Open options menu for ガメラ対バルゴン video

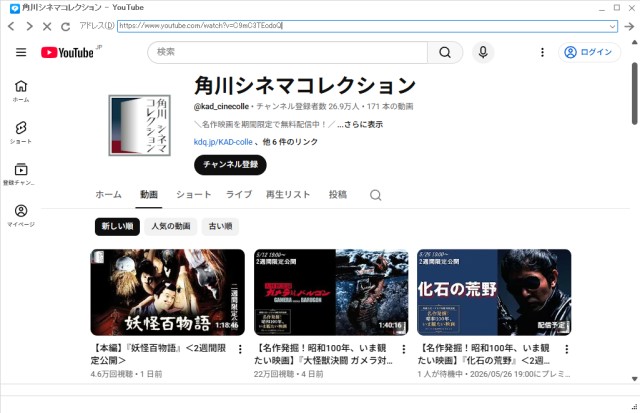(x=404, y=349)
